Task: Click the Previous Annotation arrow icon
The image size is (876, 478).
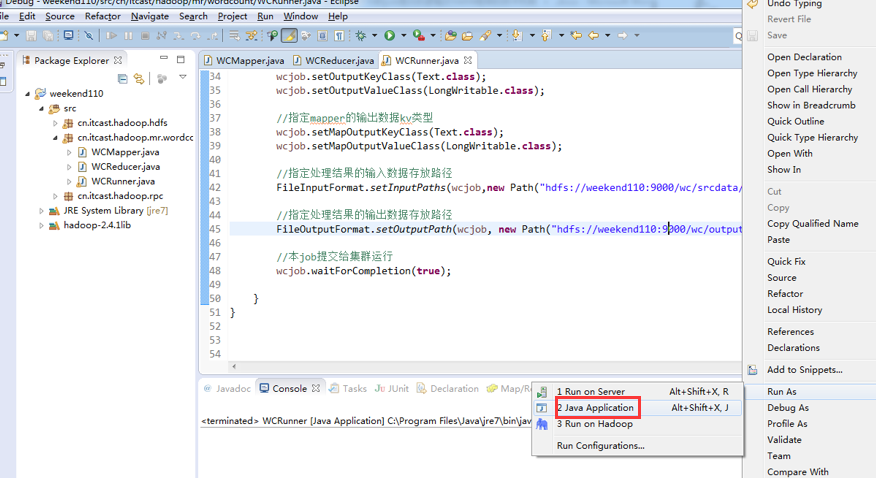Action: coord(546,36)
